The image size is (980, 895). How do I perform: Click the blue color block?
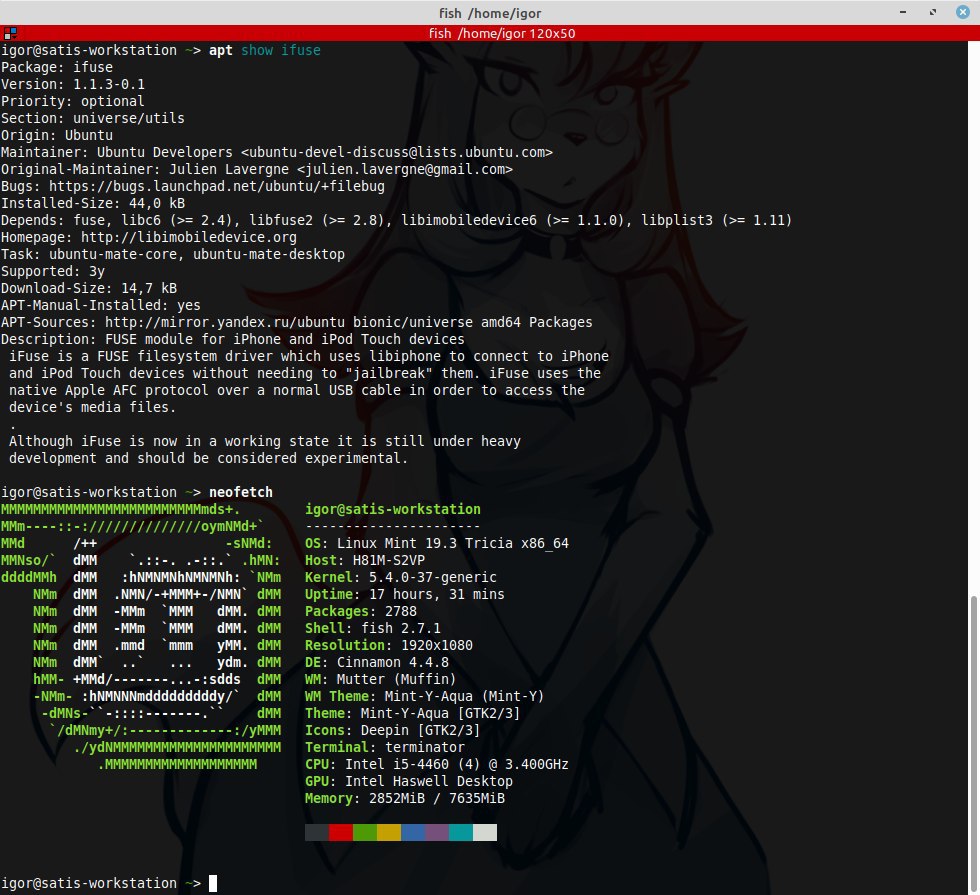pyautogui.click(x=413, y=832)
